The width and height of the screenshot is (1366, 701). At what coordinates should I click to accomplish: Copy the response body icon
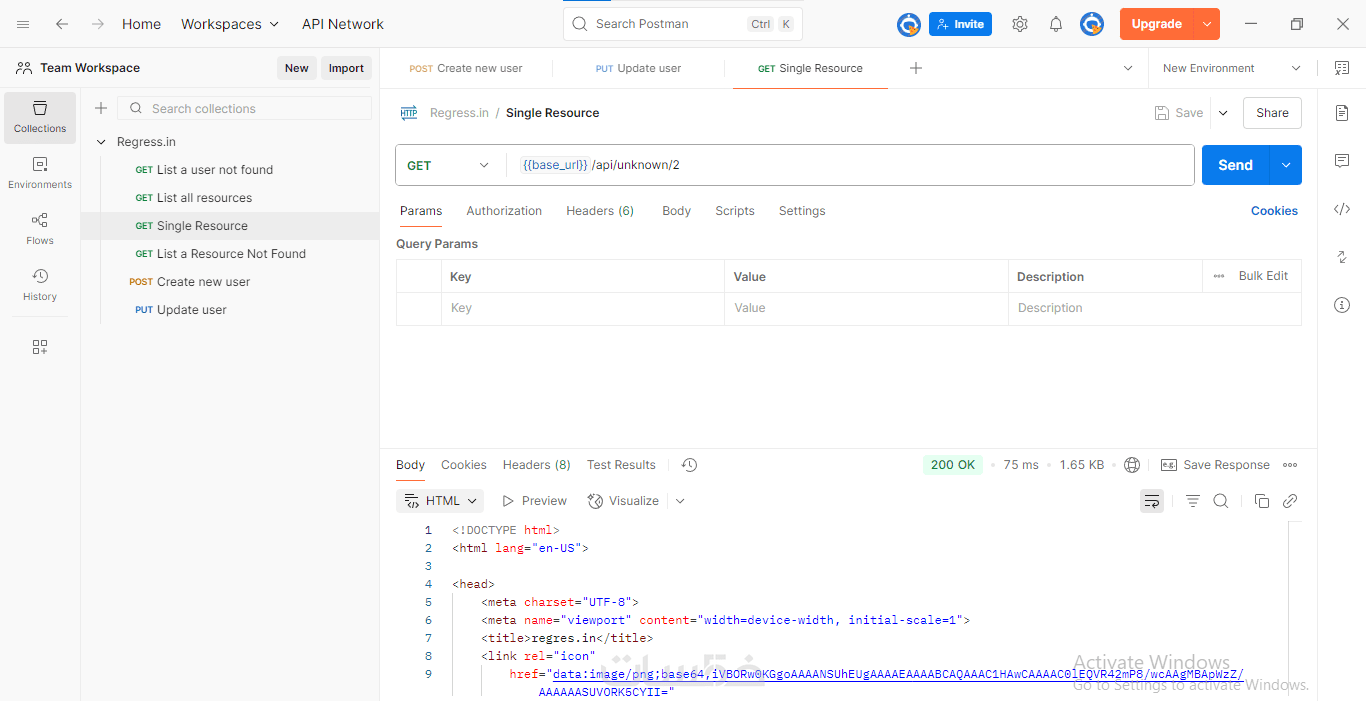1262,501
